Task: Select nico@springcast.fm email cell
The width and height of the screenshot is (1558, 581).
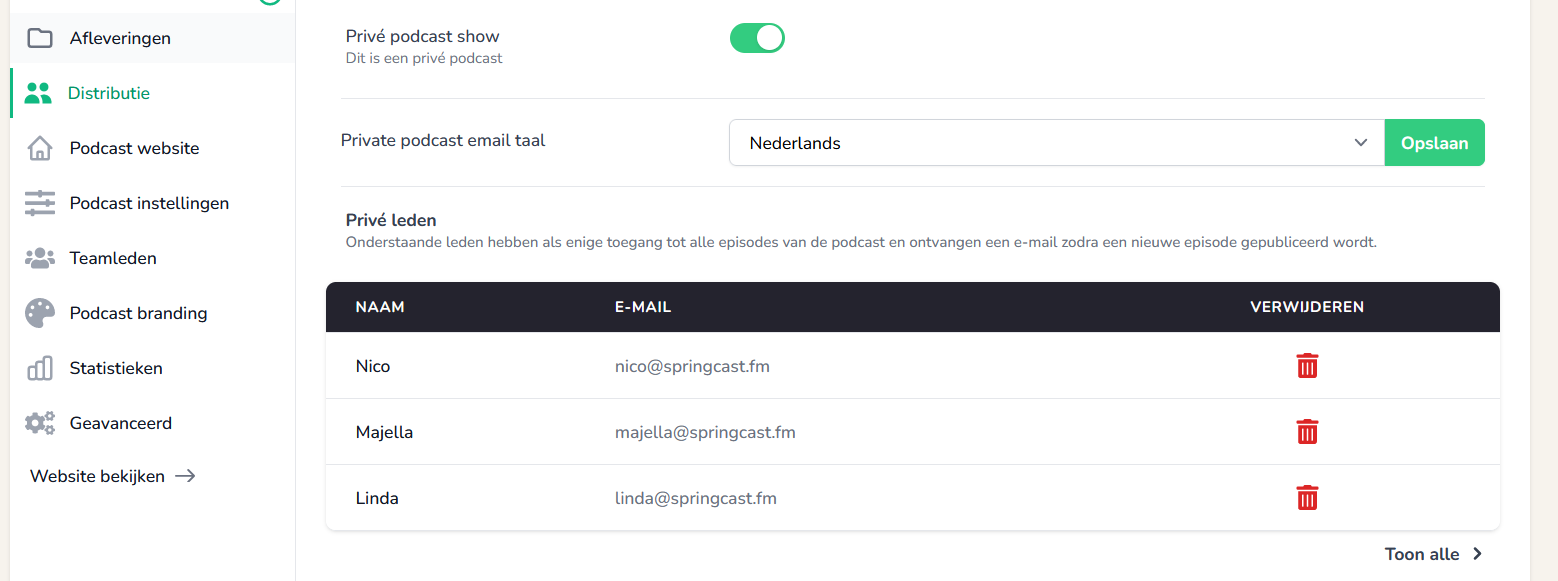Action: pos(692,366)
